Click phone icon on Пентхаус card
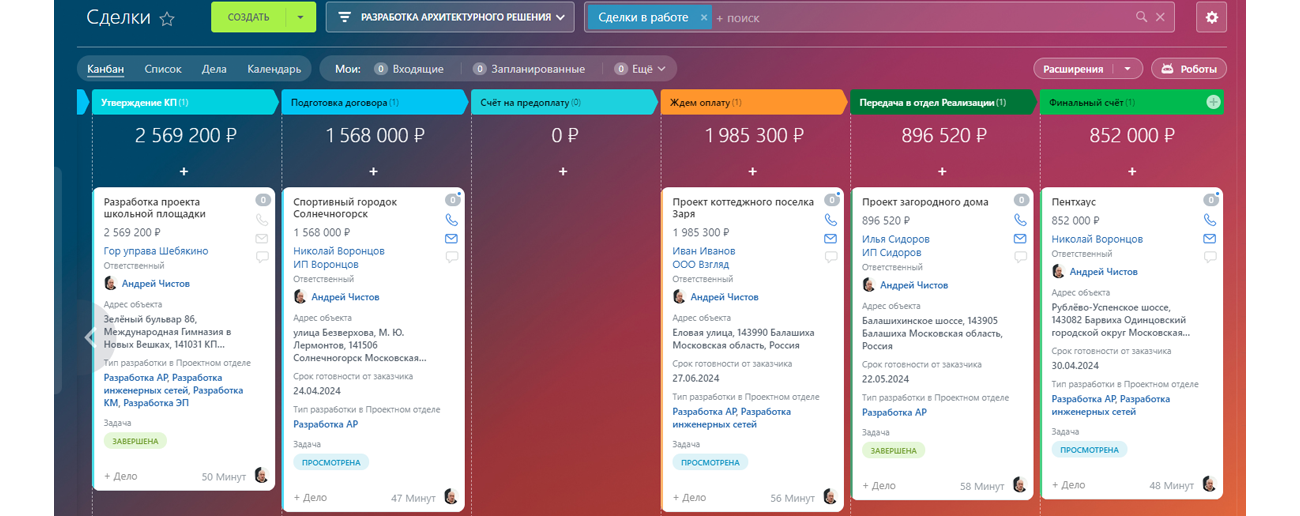This screenshot has height=516, width=1300. pyautogui.click(x=1209, y=220)
